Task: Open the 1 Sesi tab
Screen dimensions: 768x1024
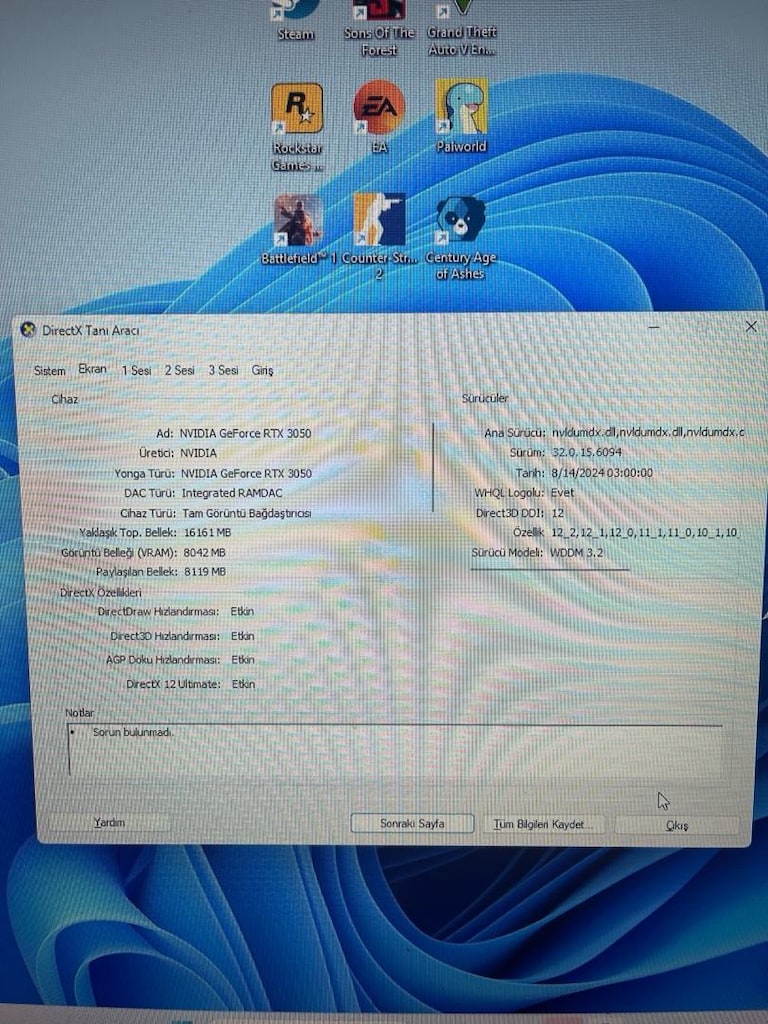Action: (x=136, y=370)
